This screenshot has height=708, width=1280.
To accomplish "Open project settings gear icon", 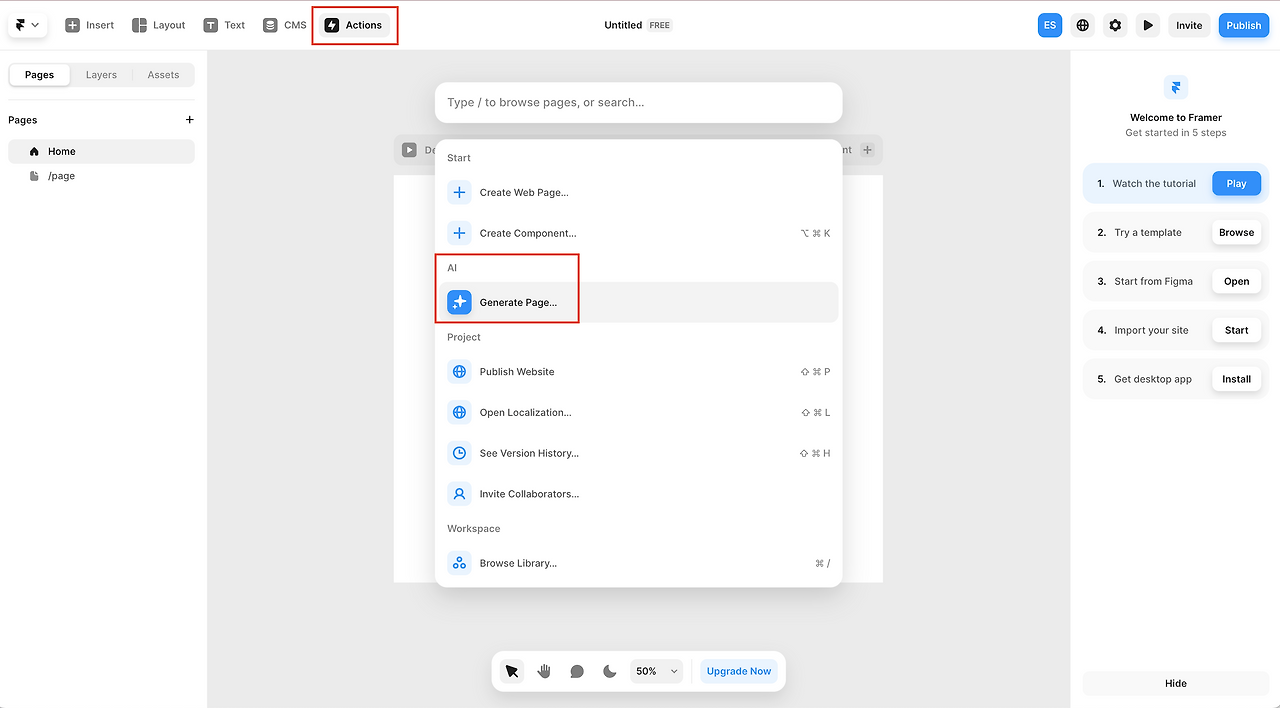I will pos(1116,25).
